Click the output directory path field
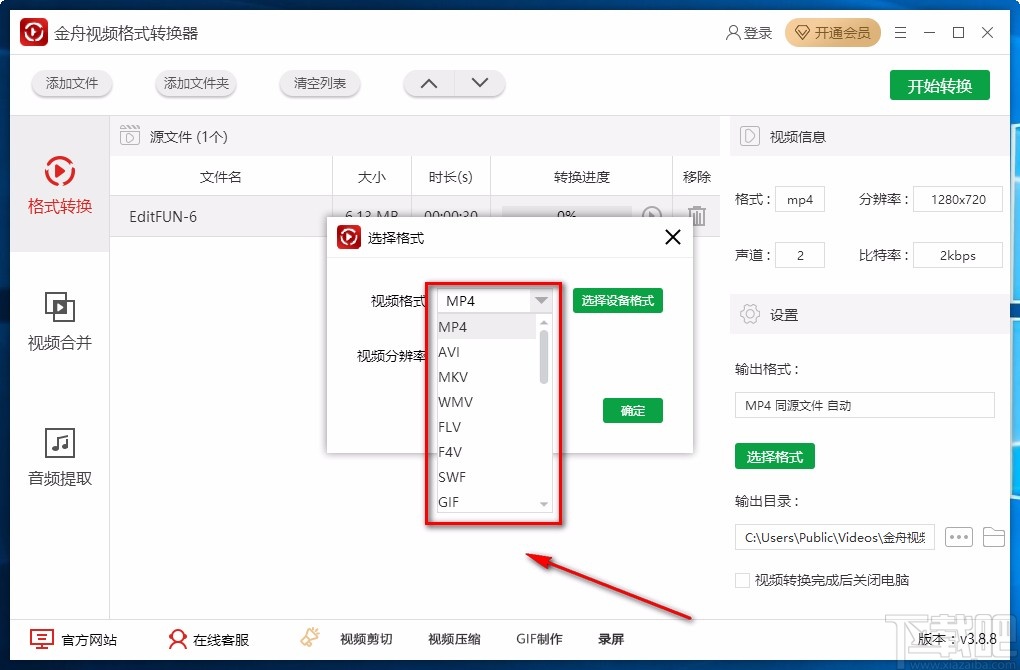This screenshot has width=1020, height=670. [x=834, y=537]
